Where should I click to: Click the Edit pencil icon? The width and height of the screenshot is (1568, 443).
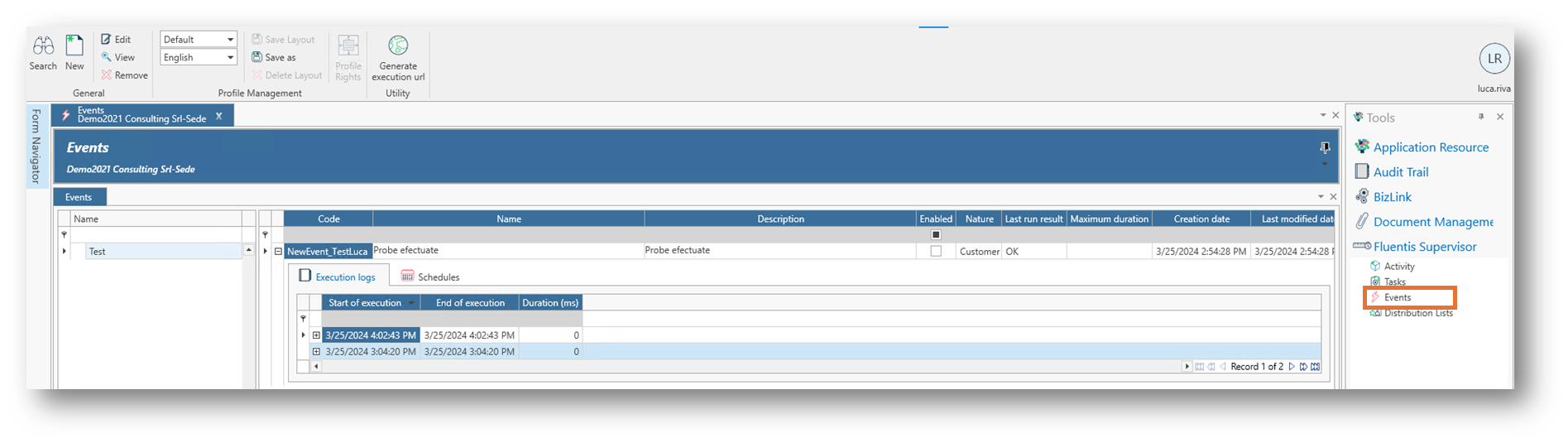tap(107, 39)
